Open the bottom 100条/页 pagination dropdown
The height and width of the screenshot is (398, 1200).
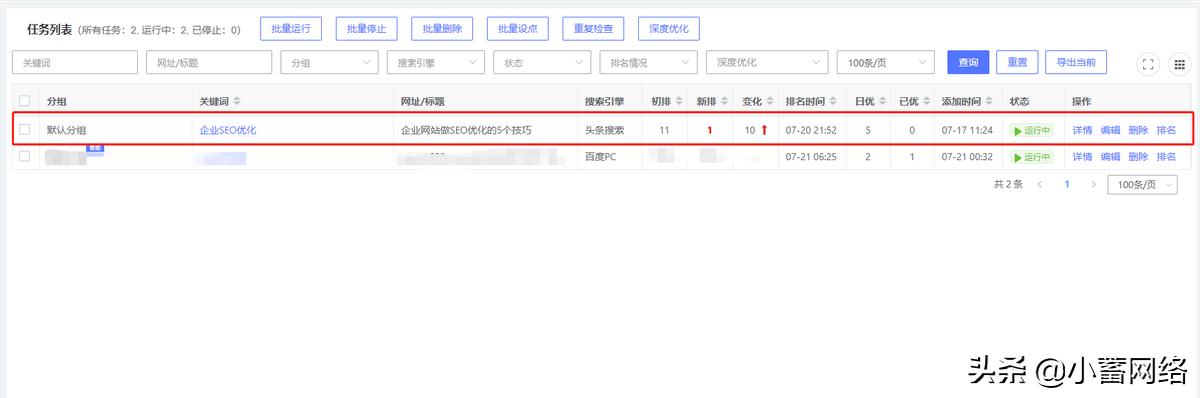(x=1143, y=185)
